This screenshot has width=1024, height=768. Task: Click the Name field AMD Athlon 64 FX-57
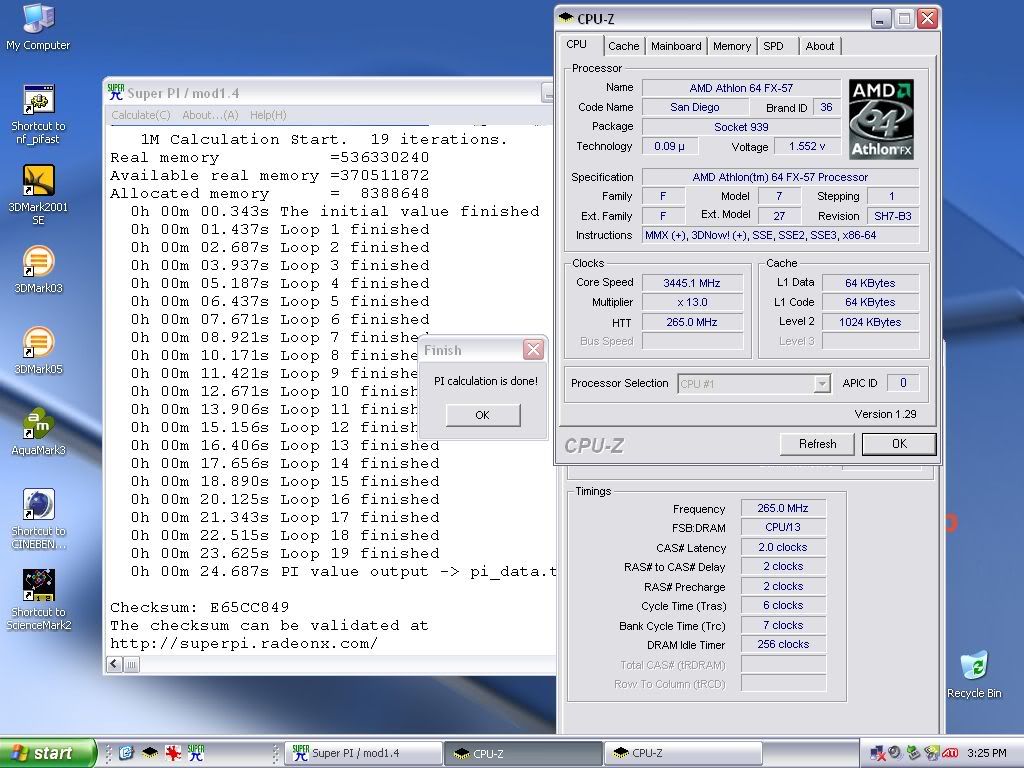point(741,88)
